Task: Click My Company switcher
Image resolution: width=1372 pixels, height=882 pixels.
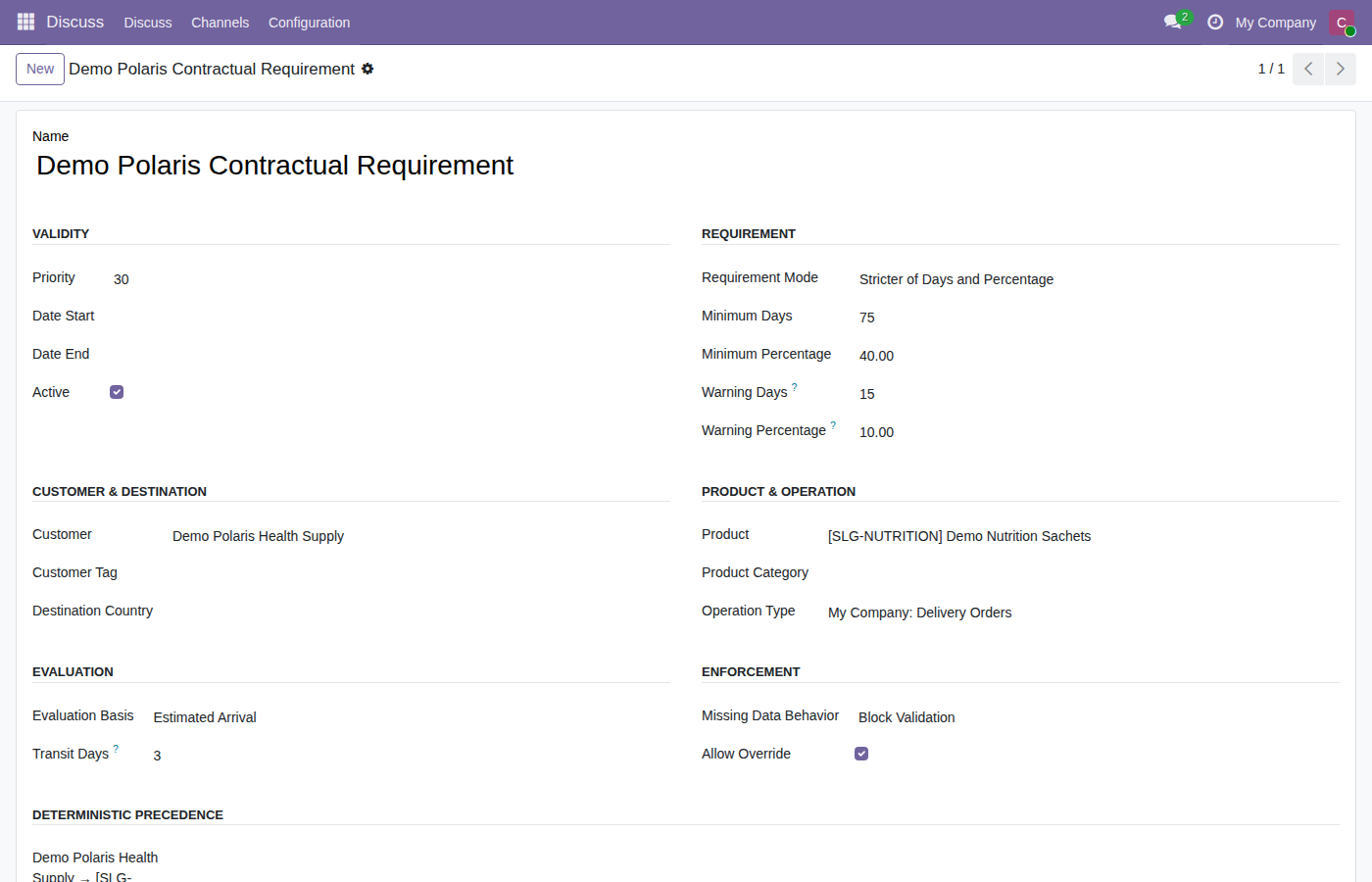Action: [x=1275, y=22]
